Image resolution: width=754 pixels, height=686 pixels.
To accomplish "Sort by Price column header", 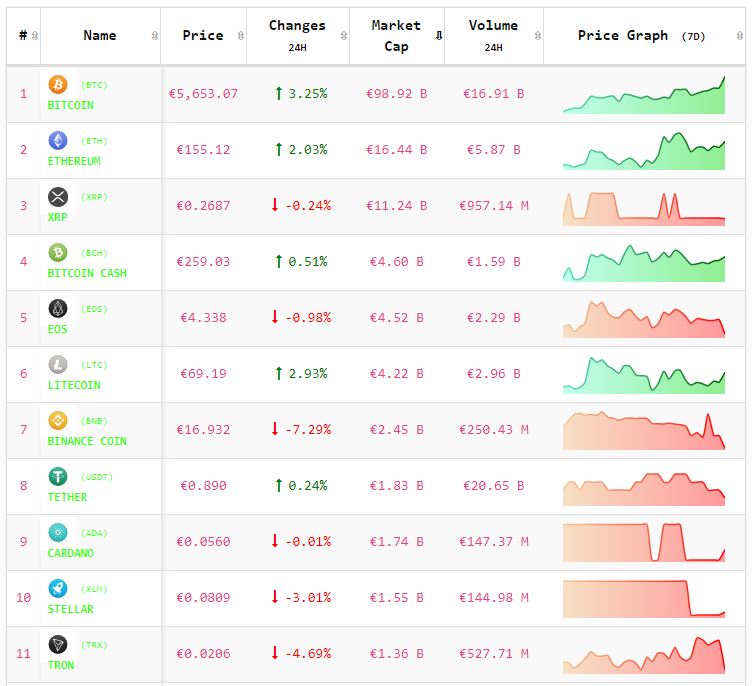I will click(x=203, y=36).
